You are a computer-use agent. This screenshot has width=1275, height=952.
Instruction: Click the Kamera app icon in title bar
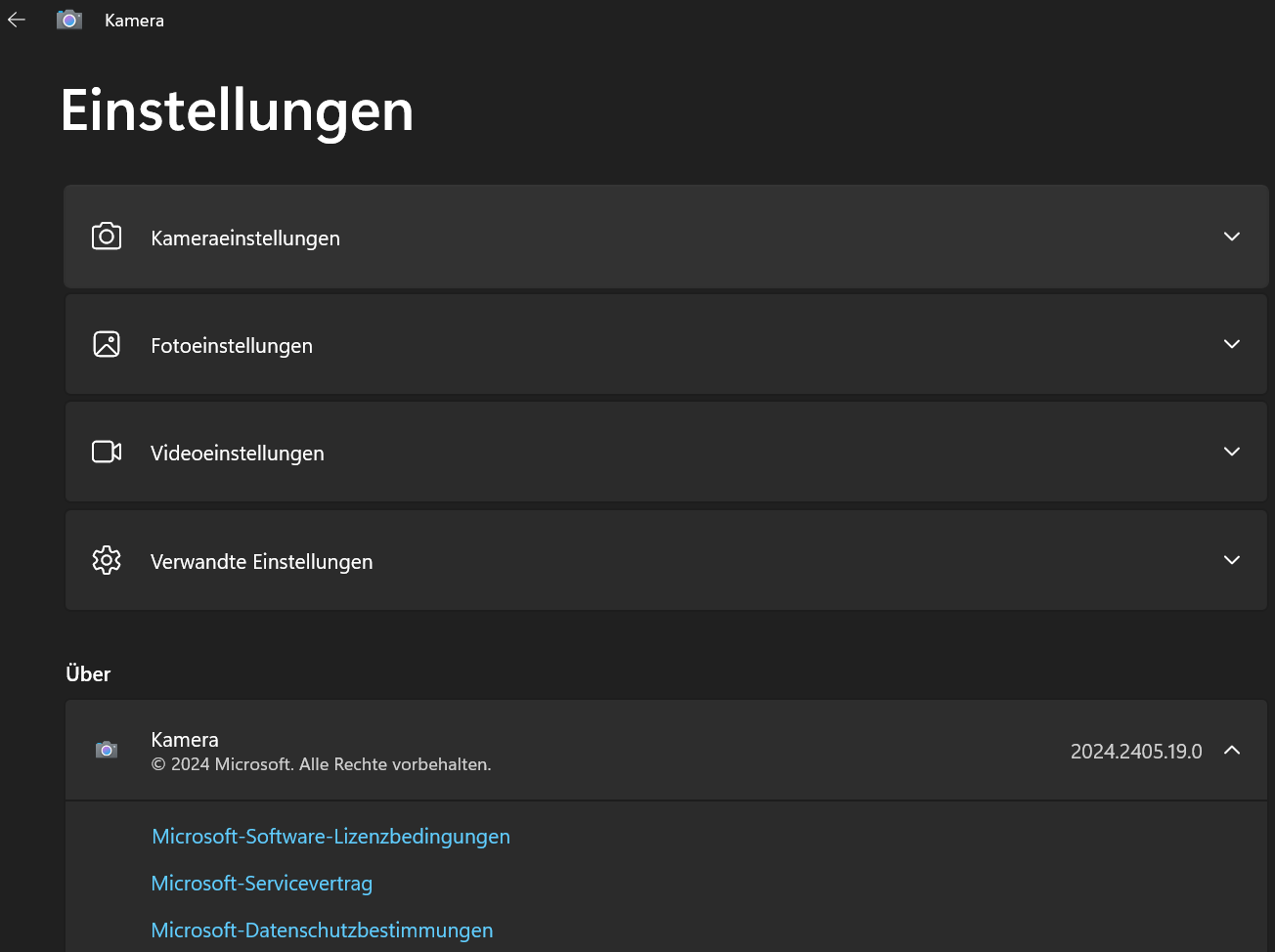click(69, 20)
